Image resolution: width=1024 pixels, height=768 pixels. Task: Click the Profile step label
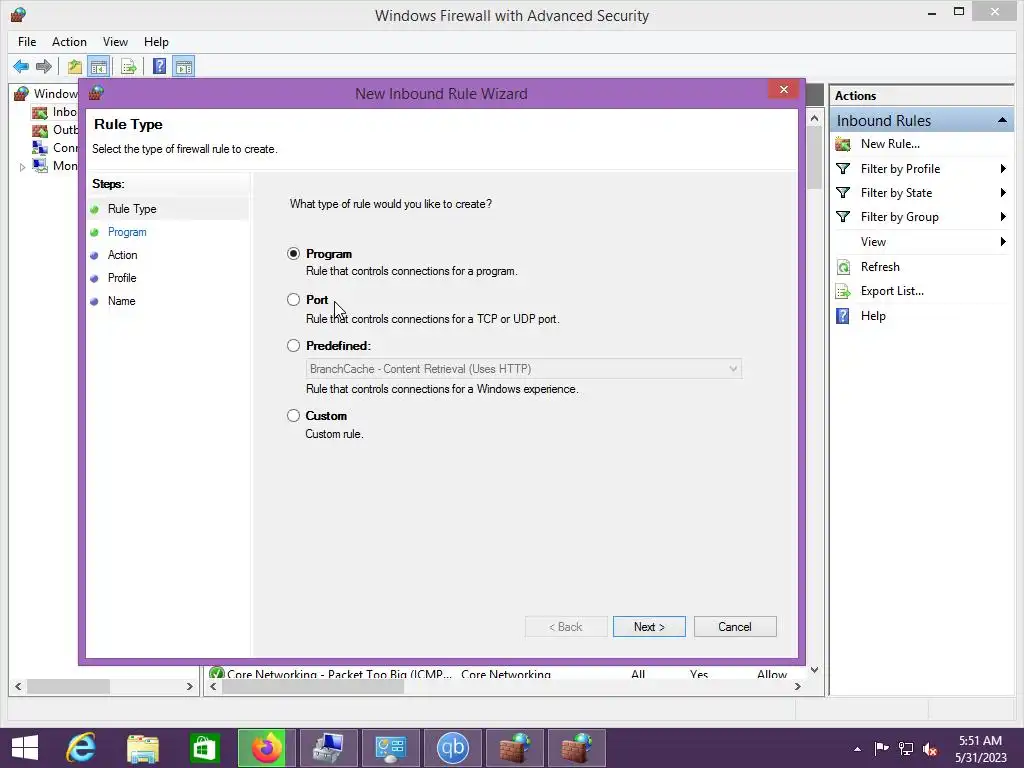coord(122,278)
